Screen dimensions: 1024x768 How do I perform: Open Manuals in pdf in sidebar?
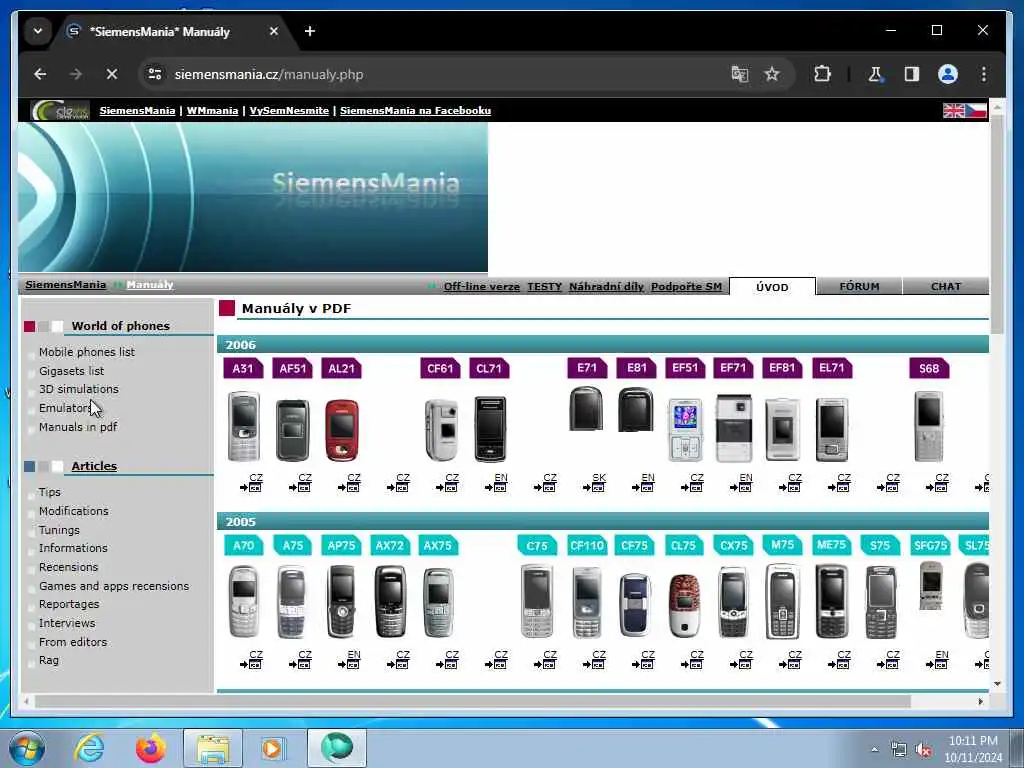click(78, 427)
